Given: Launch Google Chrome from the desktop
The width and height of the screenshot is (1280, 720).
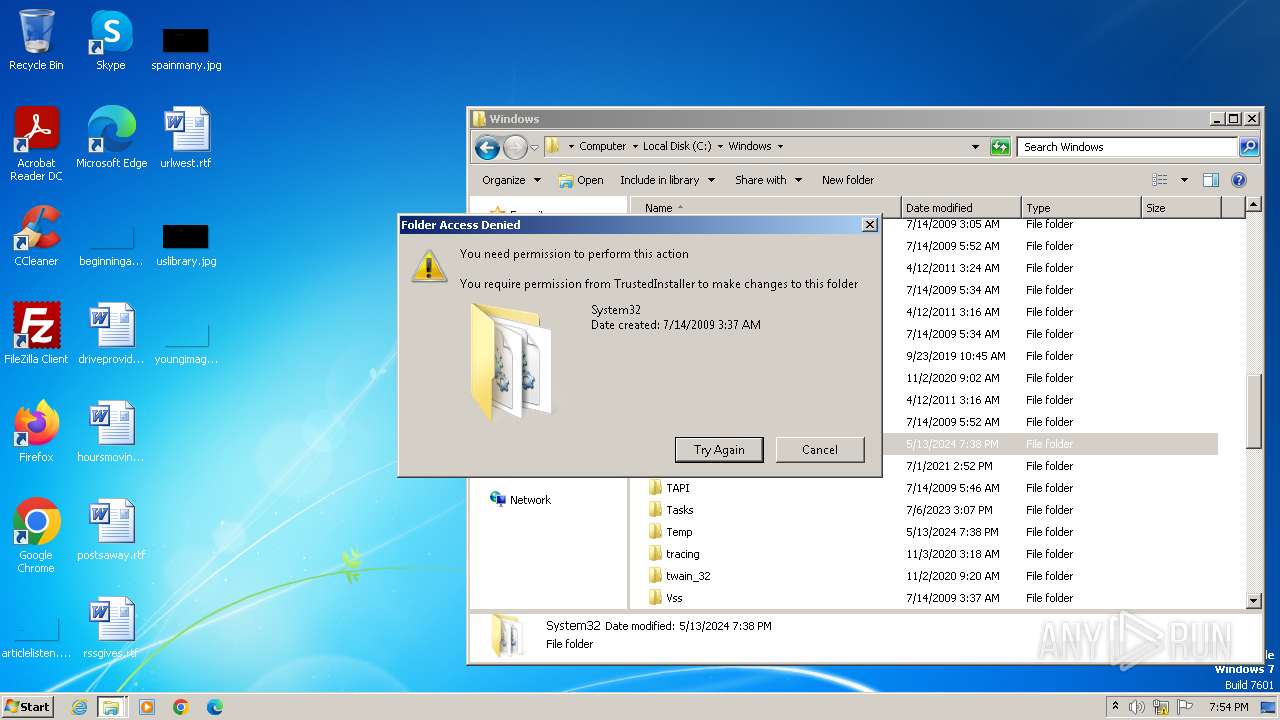Looking at the screenshot, I should tap(36, 535).
